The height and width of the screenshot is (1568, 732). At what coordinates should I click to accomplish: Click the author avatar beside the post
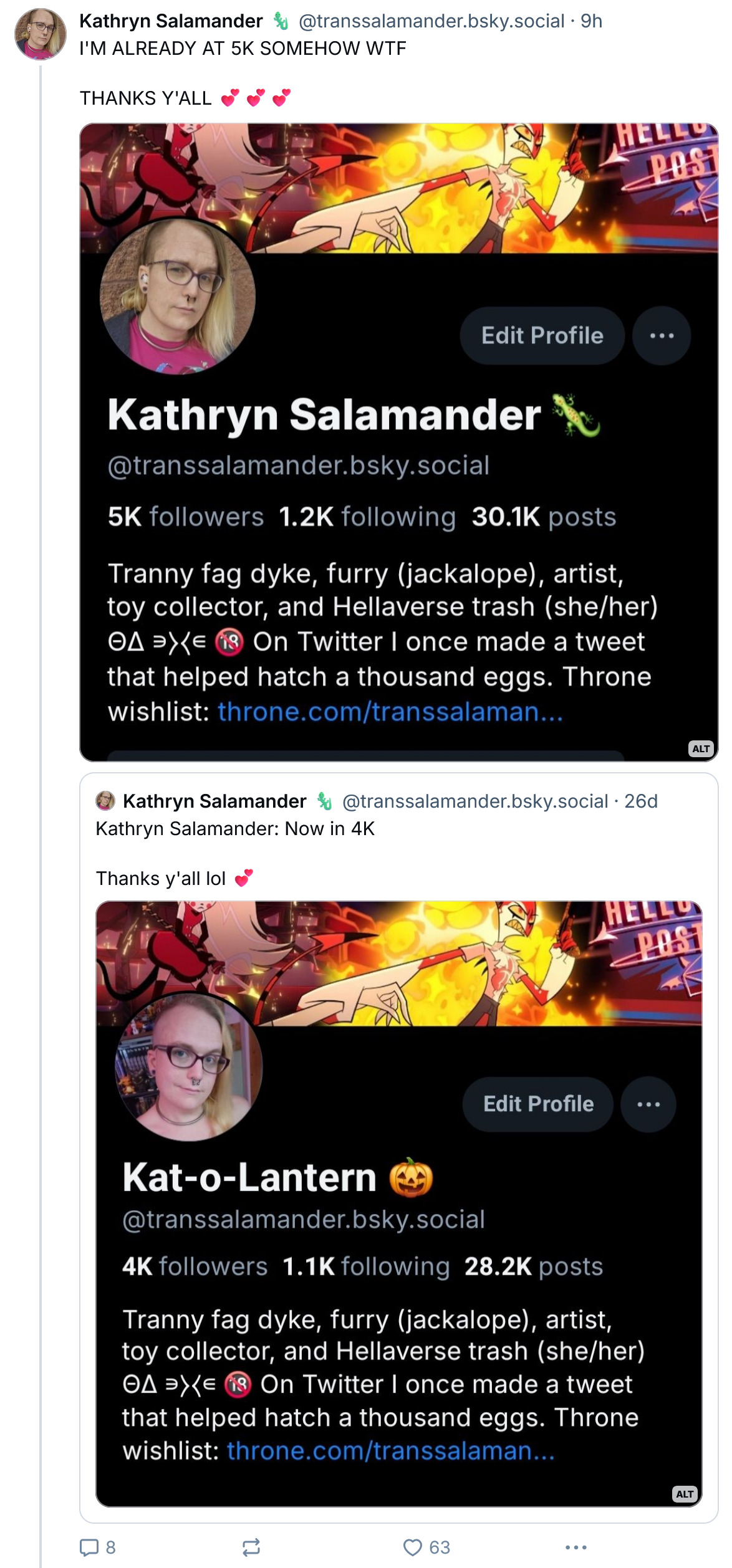(x=41, y=34)
